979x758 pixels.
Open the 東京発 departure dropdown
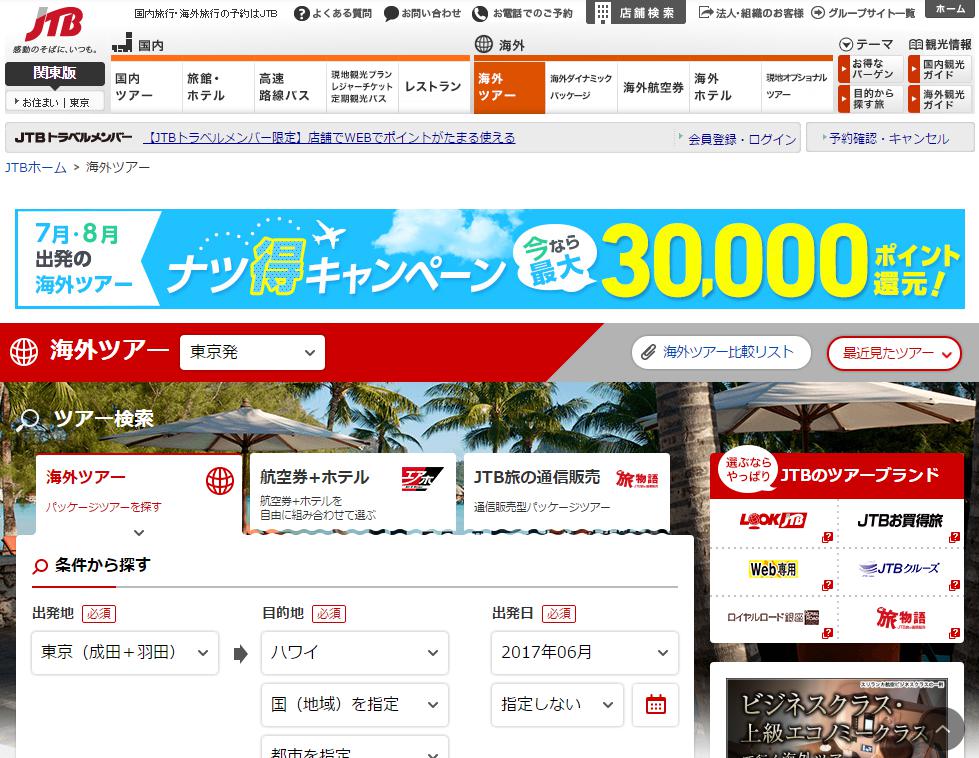click(x=252, y=352)
